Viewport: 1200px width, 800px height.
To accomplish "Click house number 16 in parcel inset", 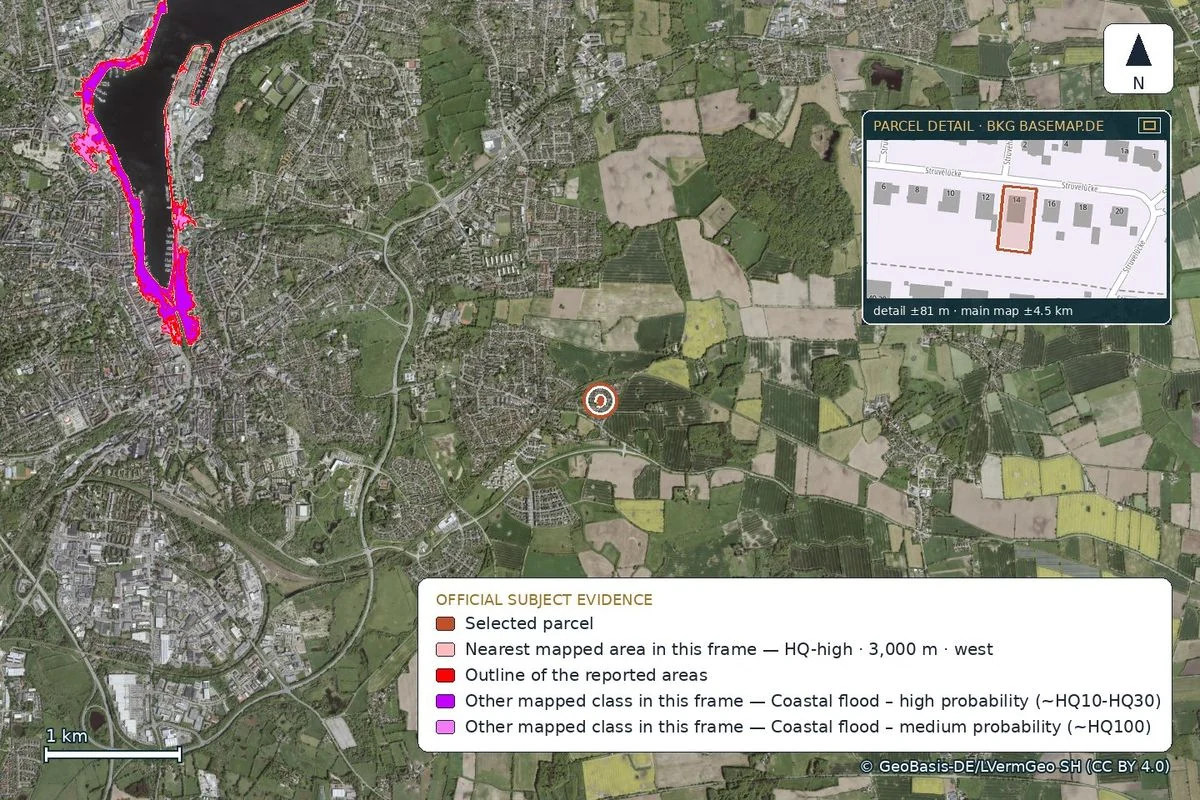I will tap(1051, 204).
